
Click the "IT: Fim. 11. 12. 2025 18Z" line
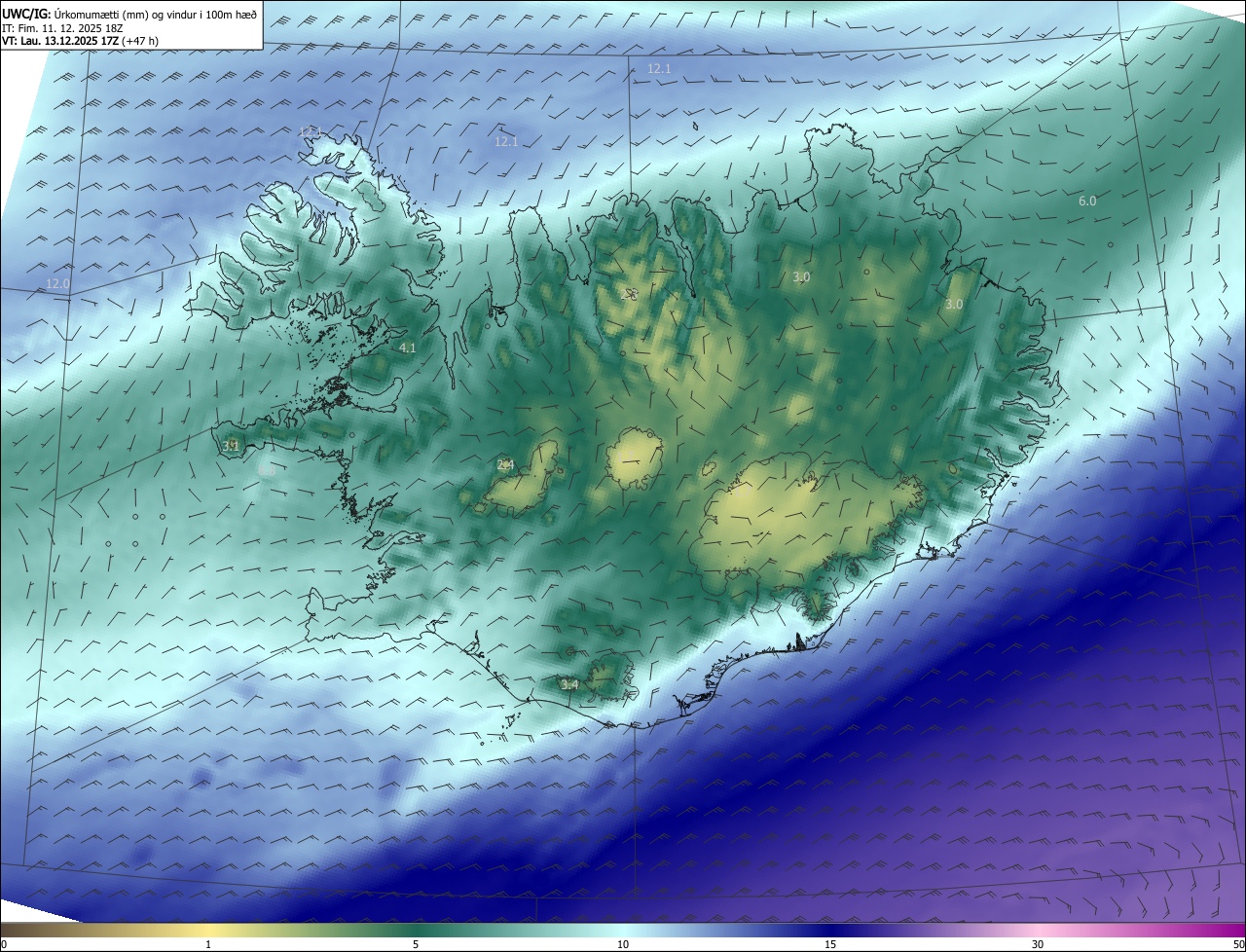click(60, 28)
